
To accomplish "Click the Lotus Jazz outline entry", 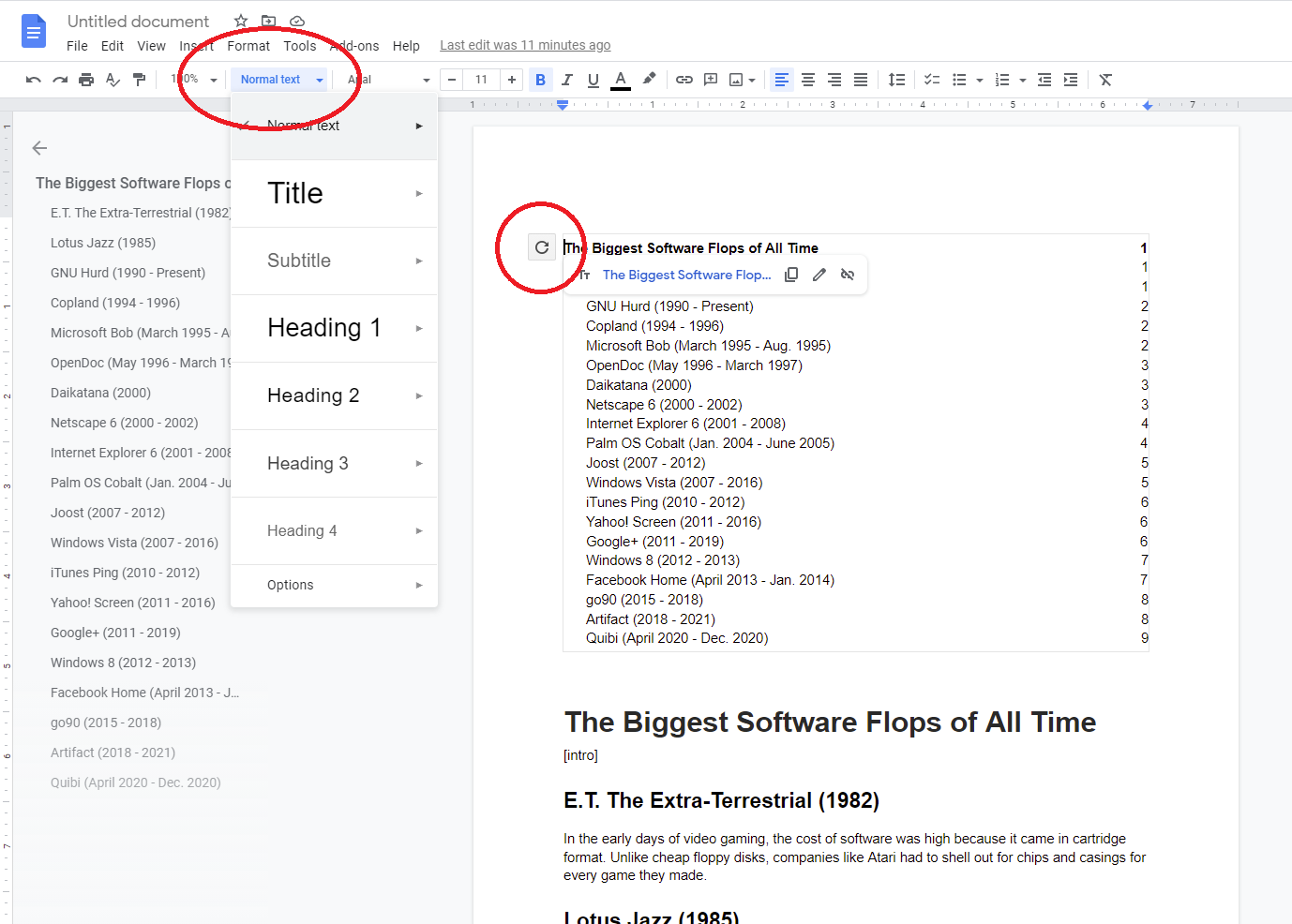I will tap(103, 242).
